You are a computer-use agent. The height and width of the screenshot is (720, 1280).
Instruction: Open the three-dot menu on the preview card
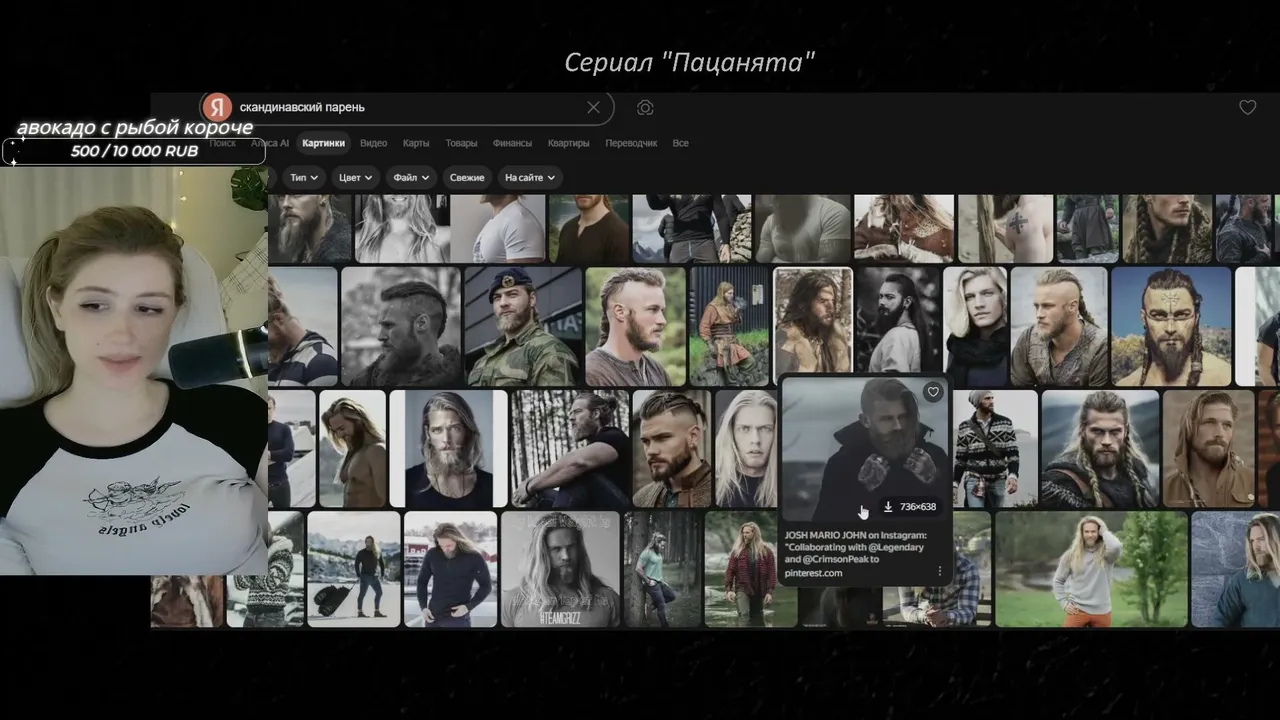pos(939,571)
